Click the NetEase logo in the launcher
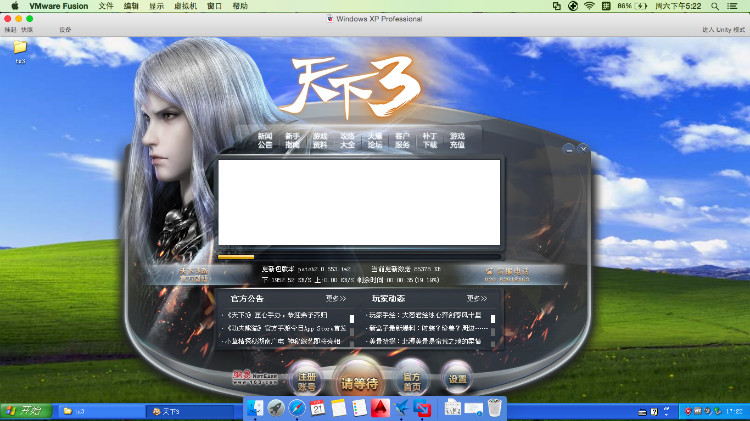The image size is (750, 421). 255,377
